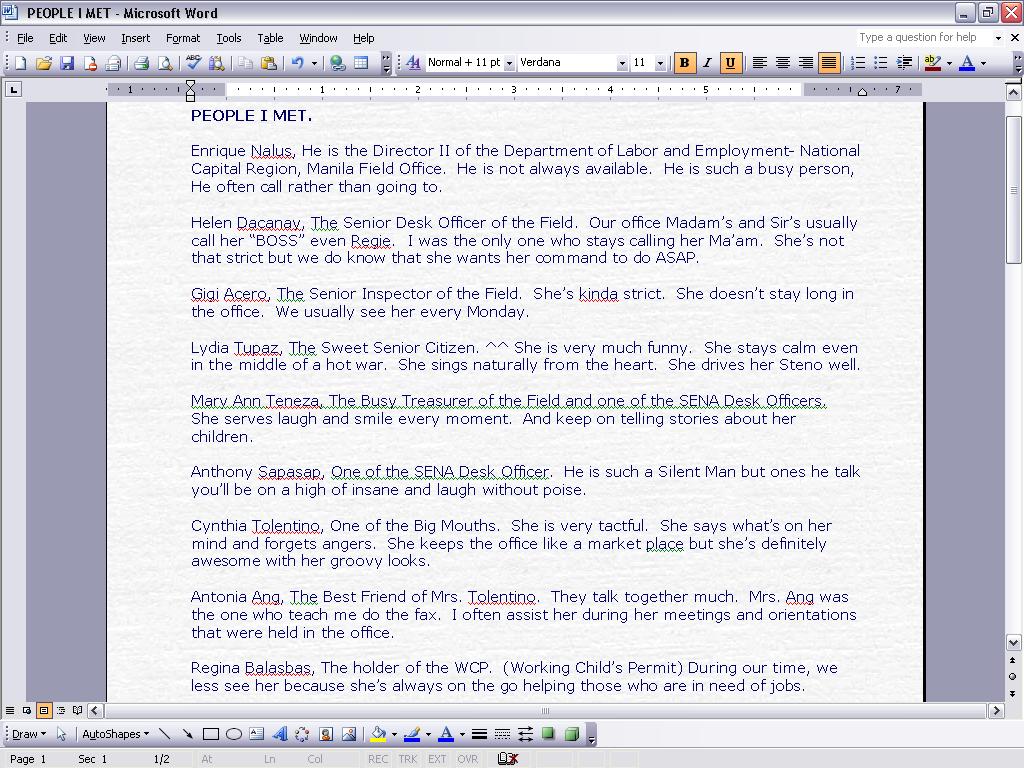
Task: Open Styles and Formatting pane icon
Action: click(x=413, y=63)
